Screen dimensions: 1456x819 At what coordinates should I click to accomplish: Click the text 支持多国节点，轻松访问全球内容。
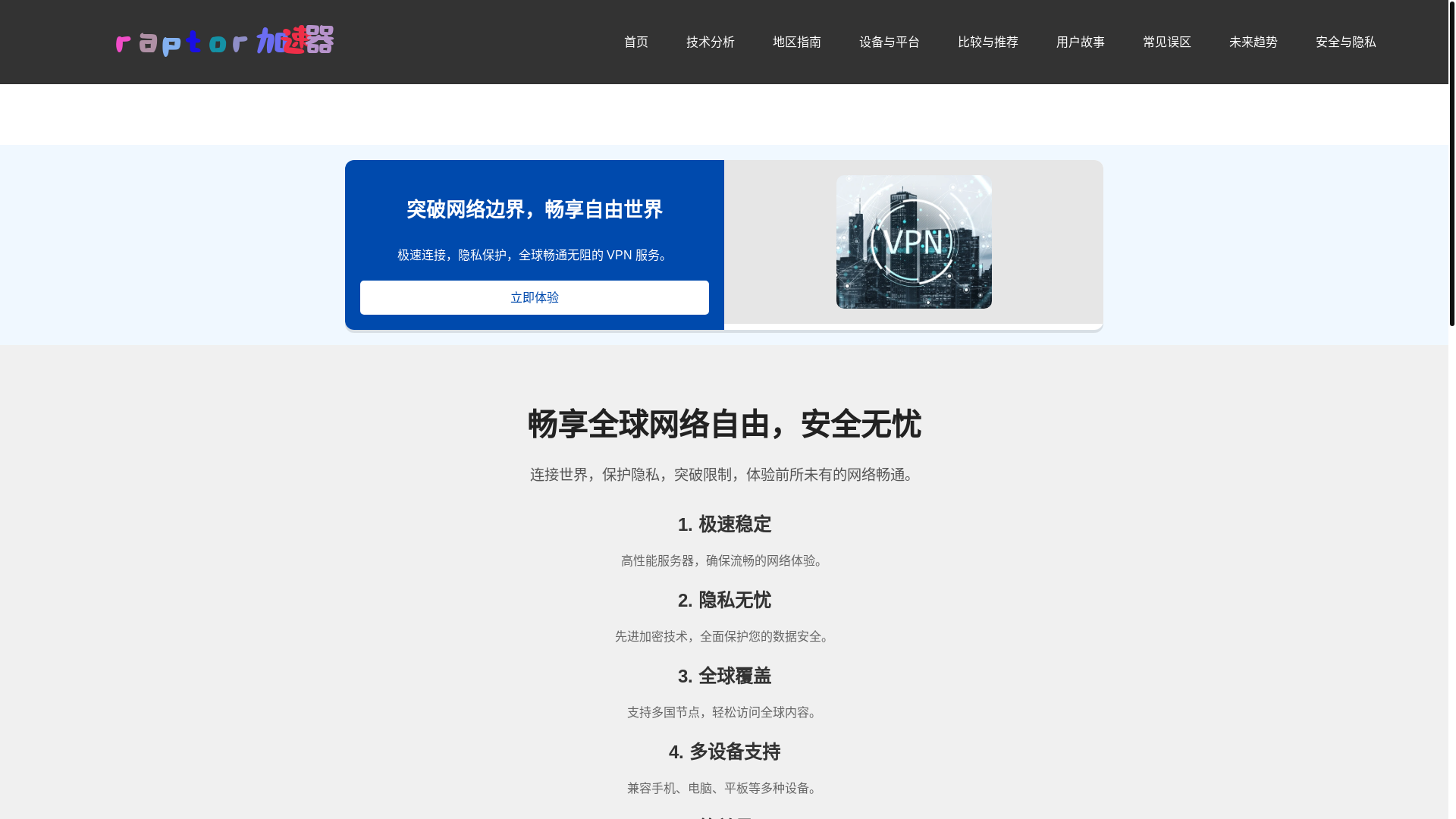pos(724,712)
